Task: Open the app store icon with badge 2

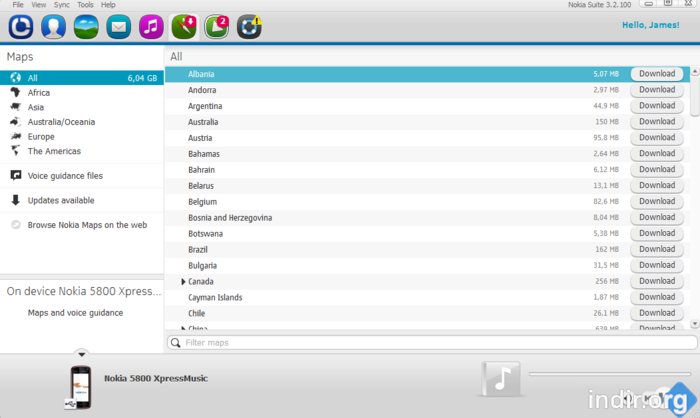Action: coord(217,27)
